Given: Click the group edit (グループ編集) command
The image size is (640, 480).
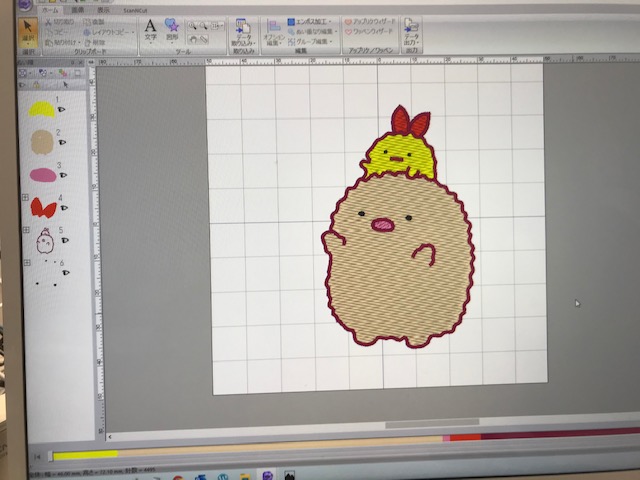Looking at the screenshot, I should tap(310, 42).
